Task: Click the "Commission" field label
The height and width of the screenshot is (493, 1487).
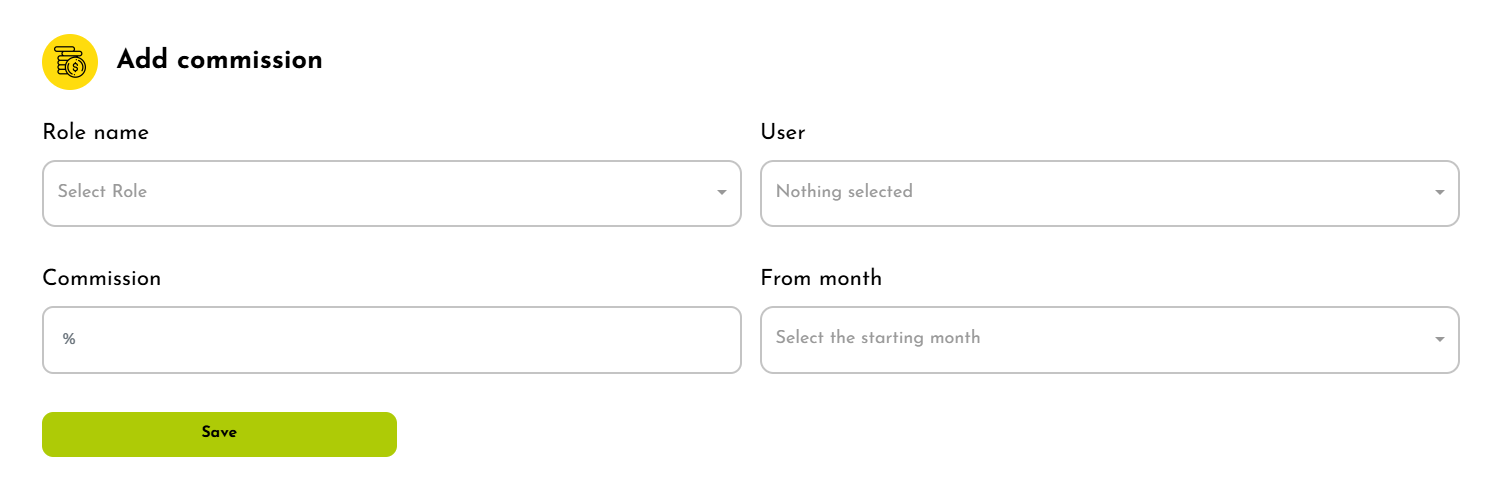Action: click(101, 278)
